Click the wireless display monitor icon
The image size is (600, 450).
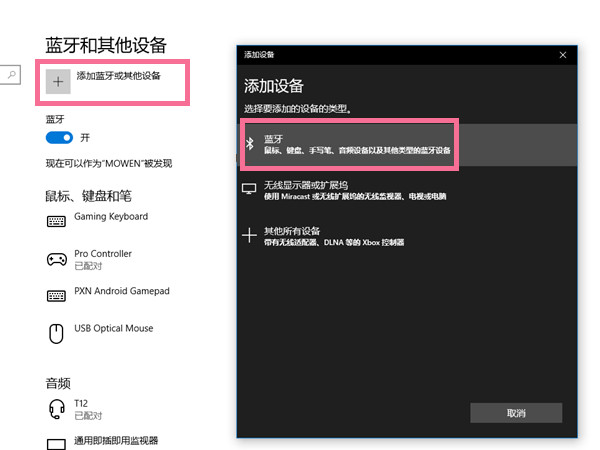click(251, 189)
